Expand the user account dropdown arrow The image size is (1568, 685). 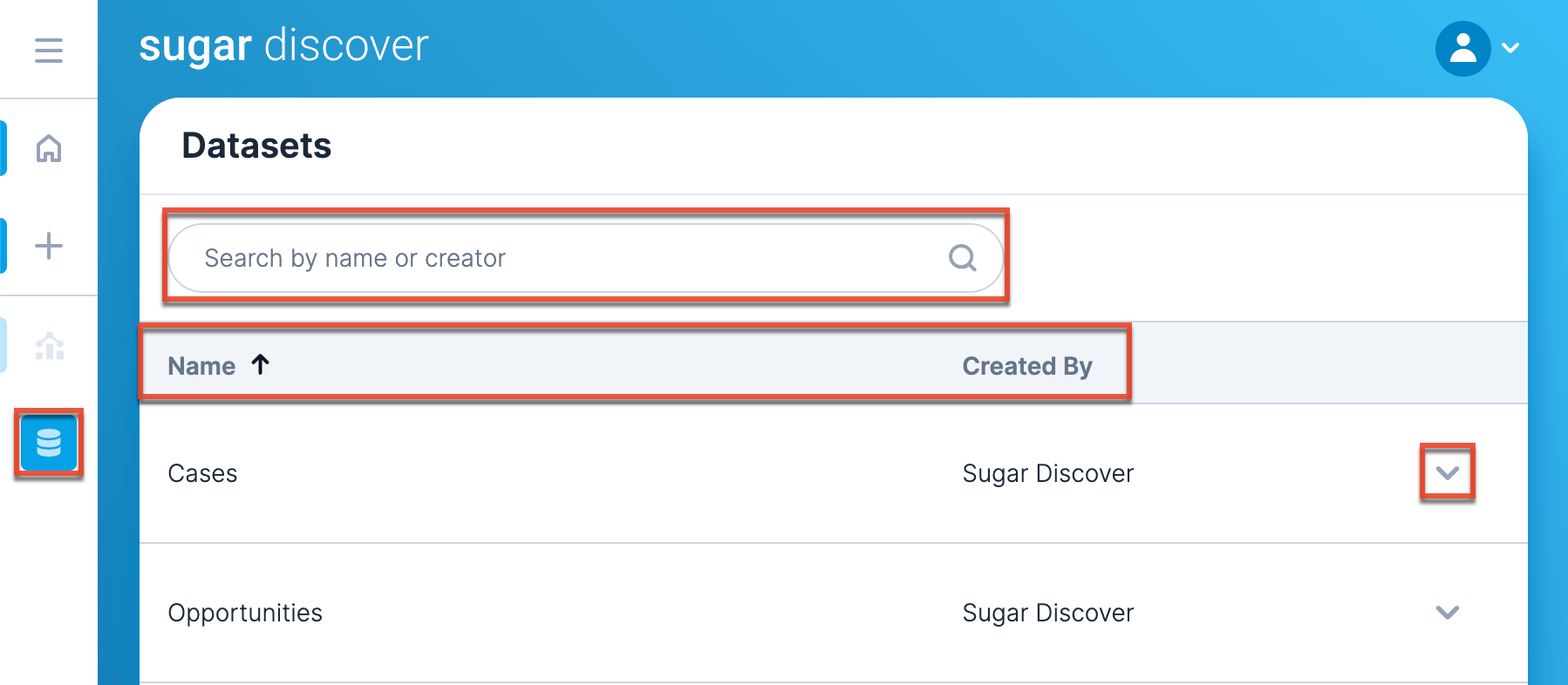[1511, 49]
